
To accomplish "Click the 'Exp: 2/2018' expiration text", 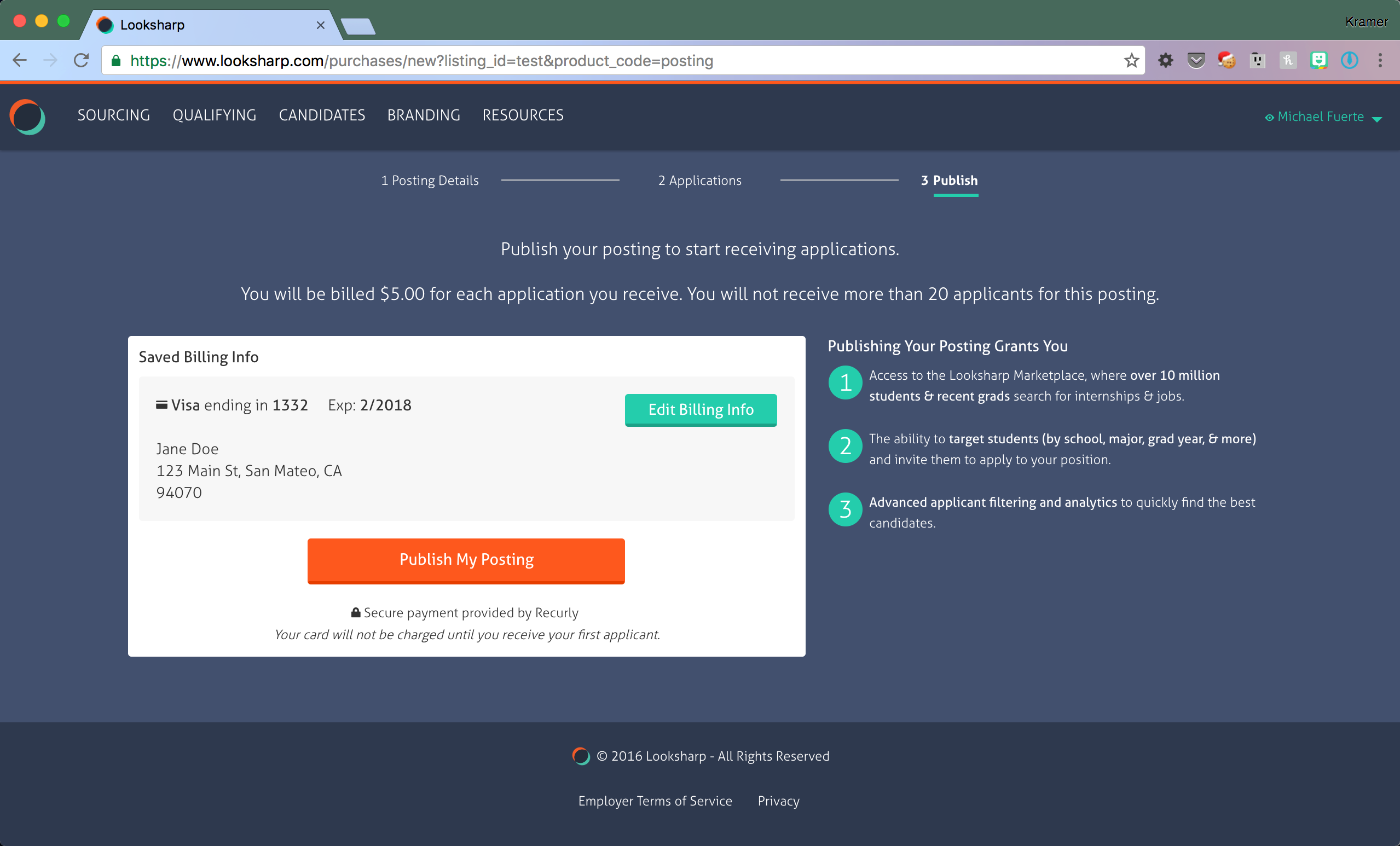I will 369,405.
